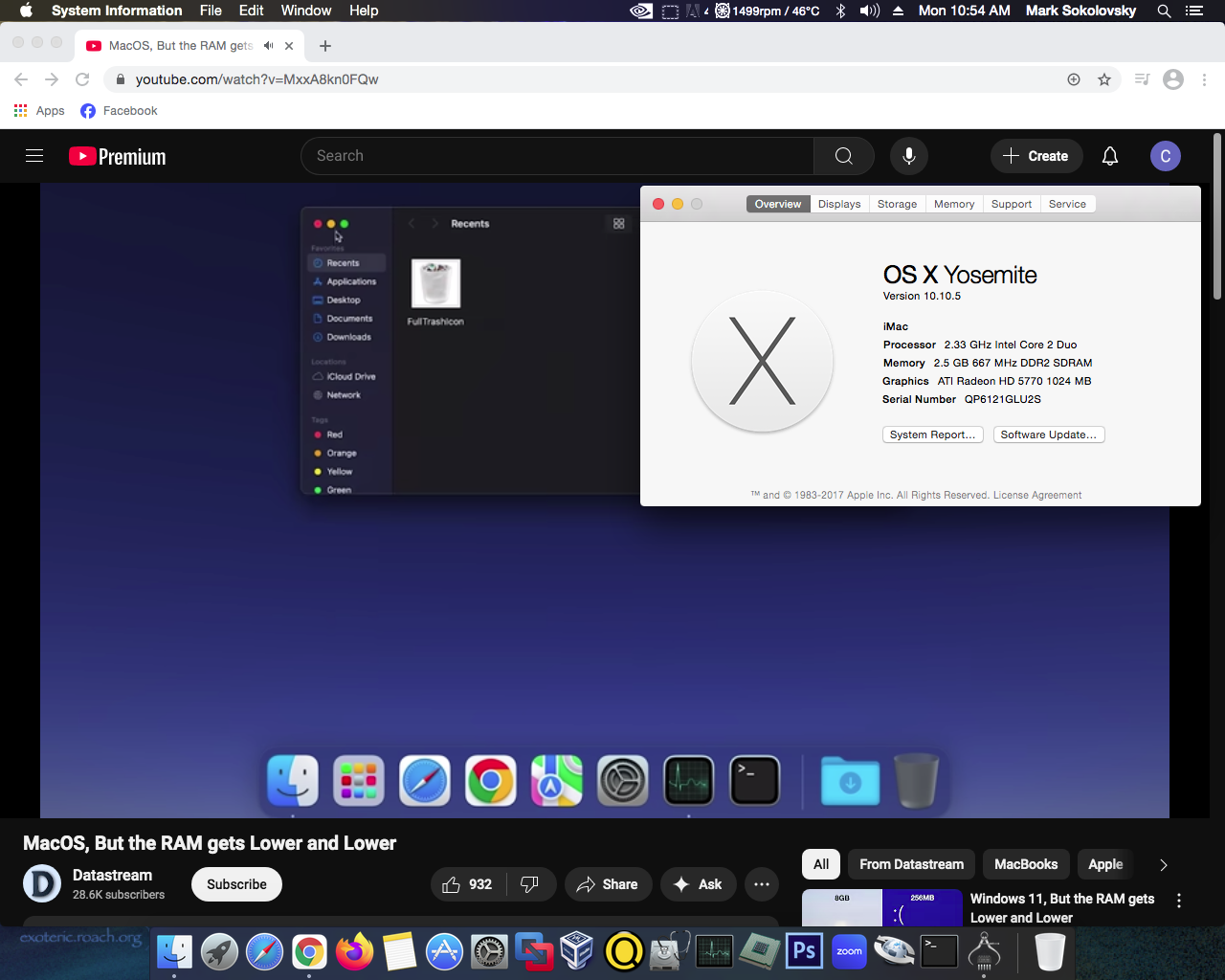Click the Software Update button

tap(1048, 434)
